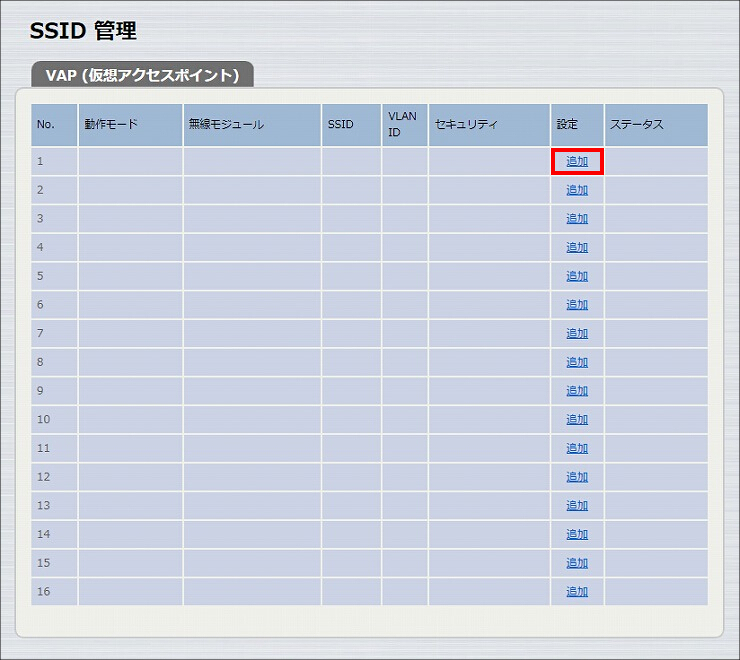Select 追加 in row 12
This screenshot has width=740, height=660.
point(577,477)
